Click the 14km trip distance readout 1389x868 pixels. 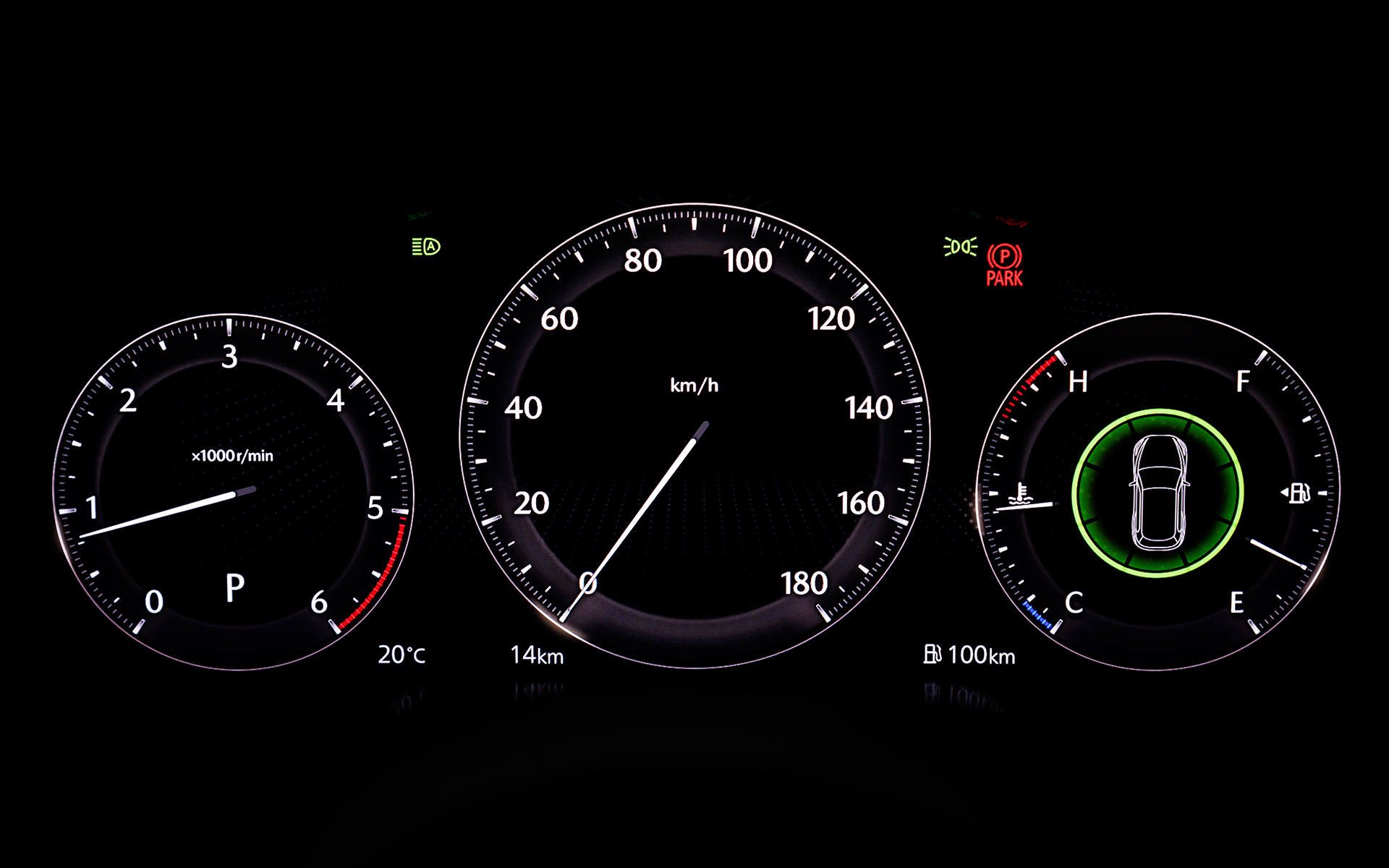(x=537, y=656)
